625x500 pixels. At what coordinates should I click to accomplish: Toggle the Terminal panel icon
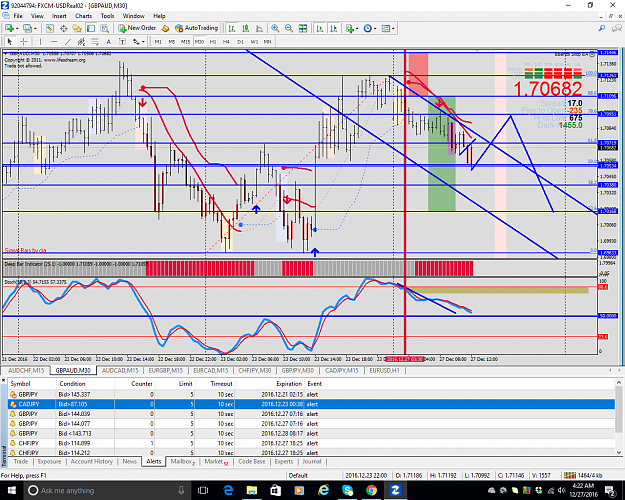(x=91, y=28)
